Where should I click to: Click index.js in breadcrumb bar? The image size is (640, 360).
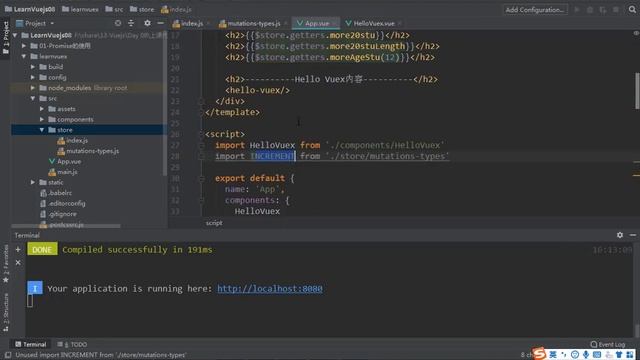tap(176, 9)
